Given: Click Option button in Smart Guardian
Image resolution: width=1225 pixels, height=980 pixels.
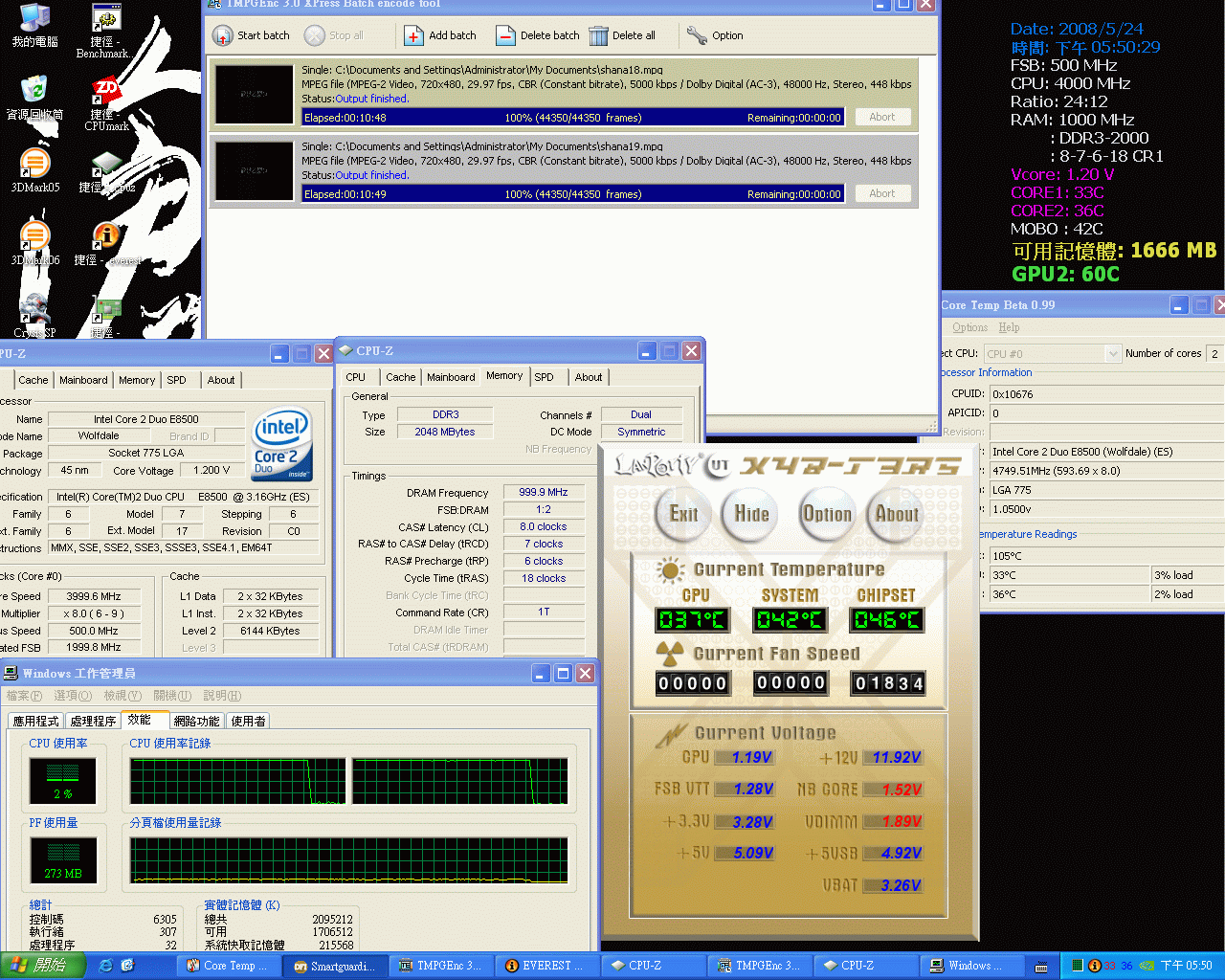Looking at the screenshot, I should [x=827, y=515].
